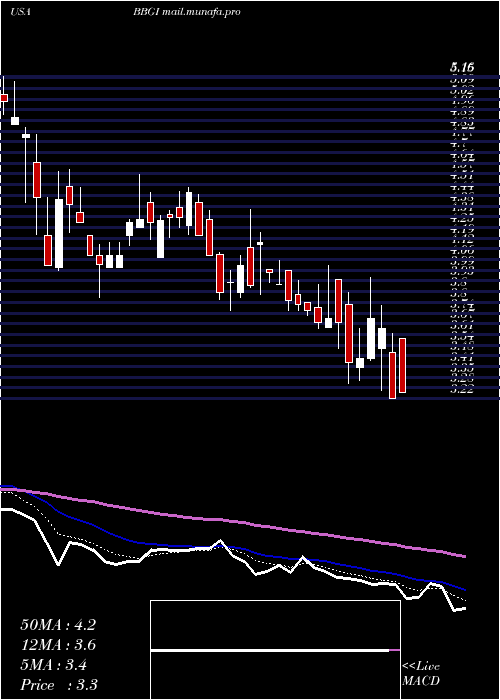Click the 5MA : 3.4 reading
500x700 pixels.
[54, 665]
